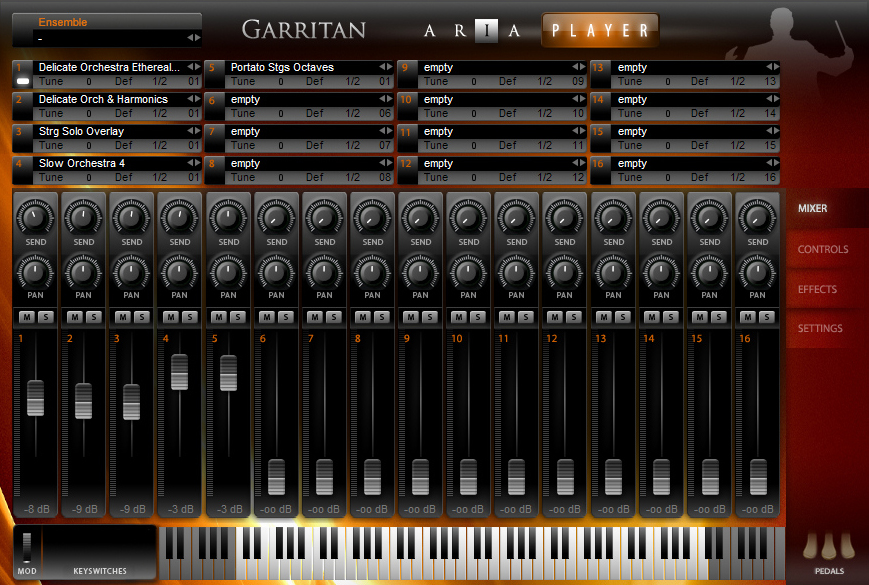Select instrument slot number 1
The width and height of the screenshot is (869, 585).
click(x=22, y=74)
